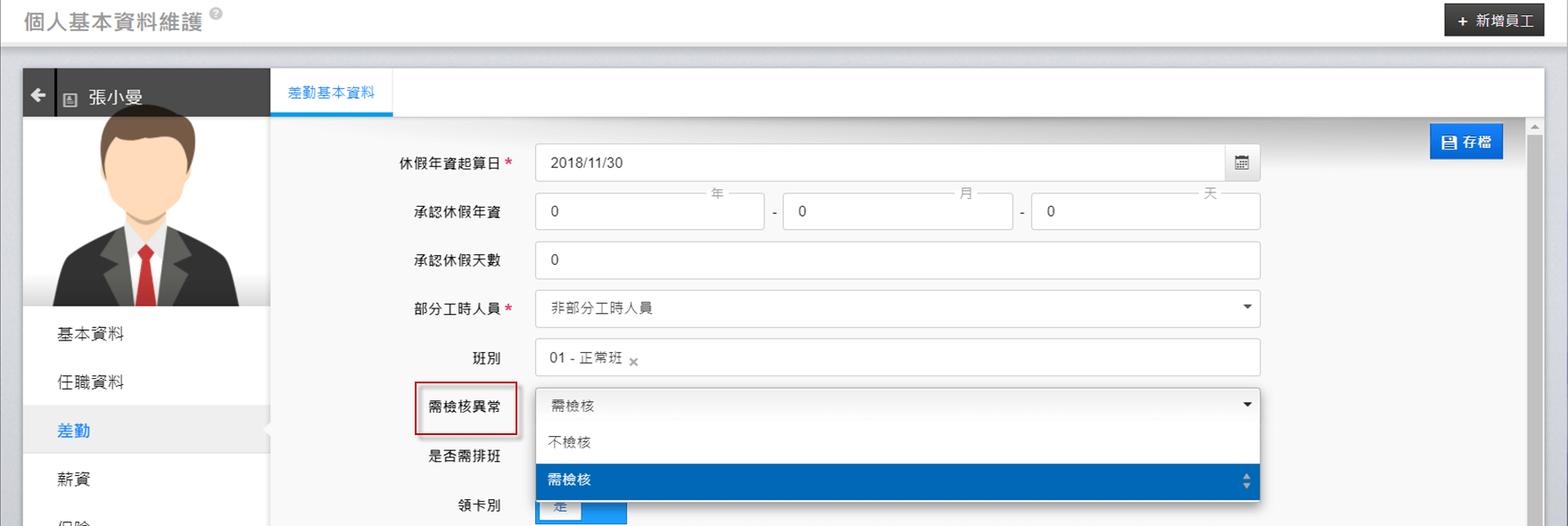Open 基本資料 in the sidebar
The height and width of the screenshot is (526, 1568).
point(91,334)
